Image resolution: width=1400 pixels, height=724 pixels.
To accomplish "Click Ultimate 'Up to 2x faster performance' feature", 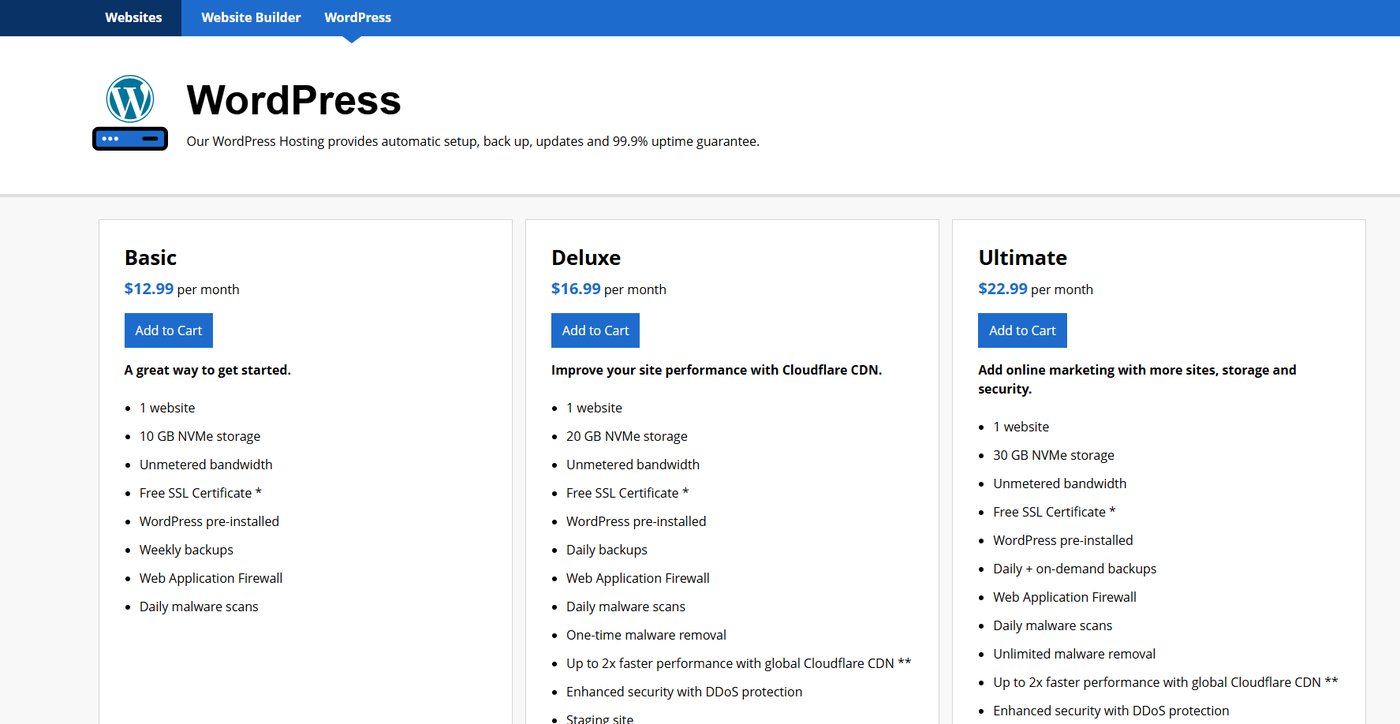I will (1165, 683).
